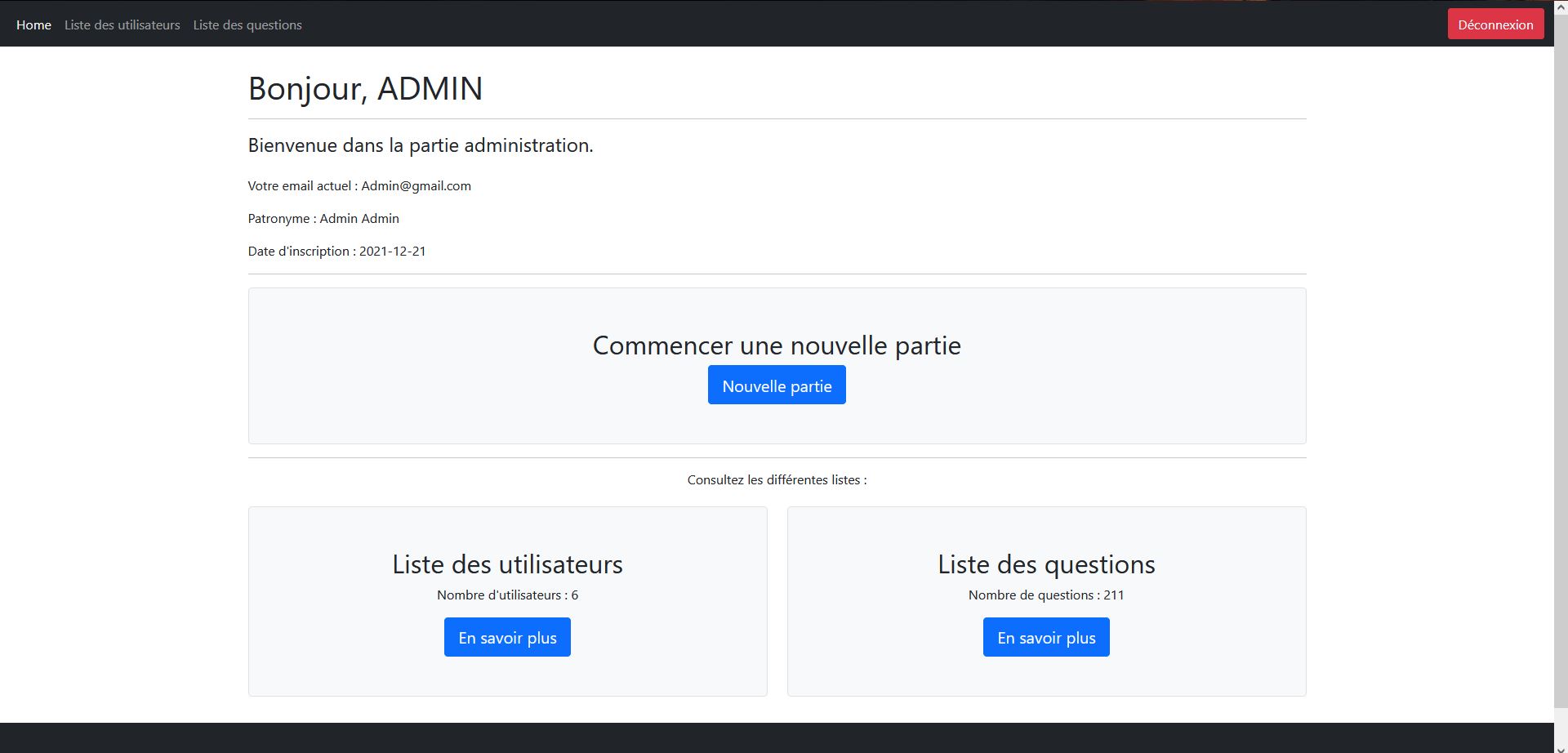This screenshot has width=1568, height=753.
Task: Select Nombre d'utilisateurs : 6 text
Action: click(507, 595)
